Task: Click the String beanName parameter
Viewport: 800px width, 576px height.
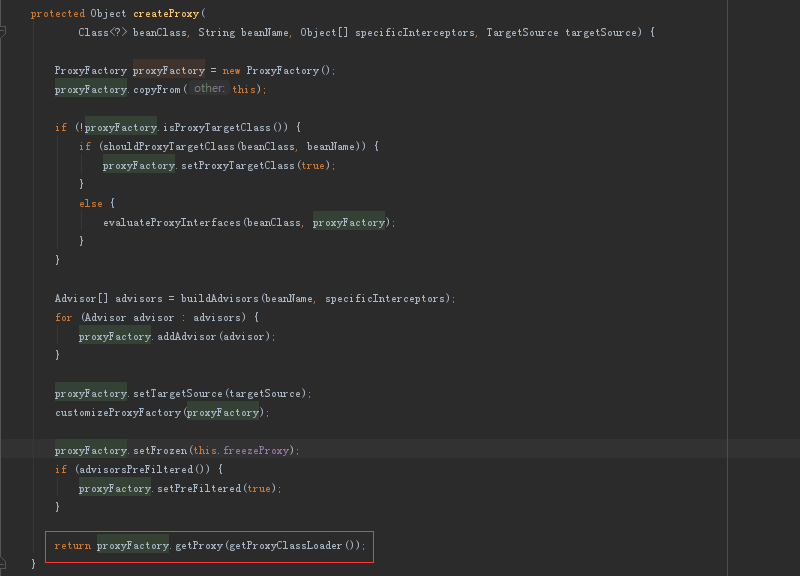Action: (244, 33)
